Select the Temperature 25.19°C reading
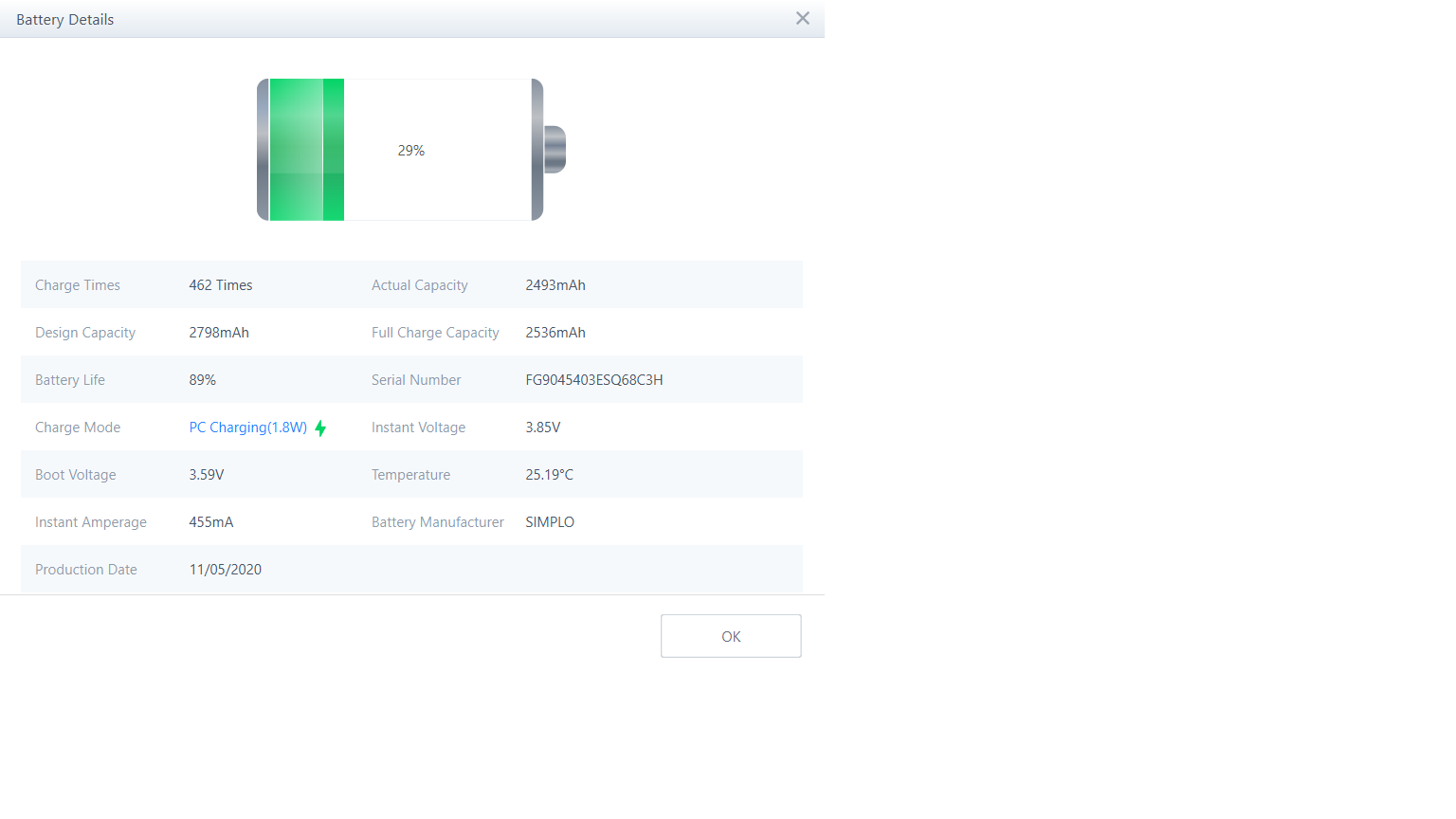 tap(549, 475)
